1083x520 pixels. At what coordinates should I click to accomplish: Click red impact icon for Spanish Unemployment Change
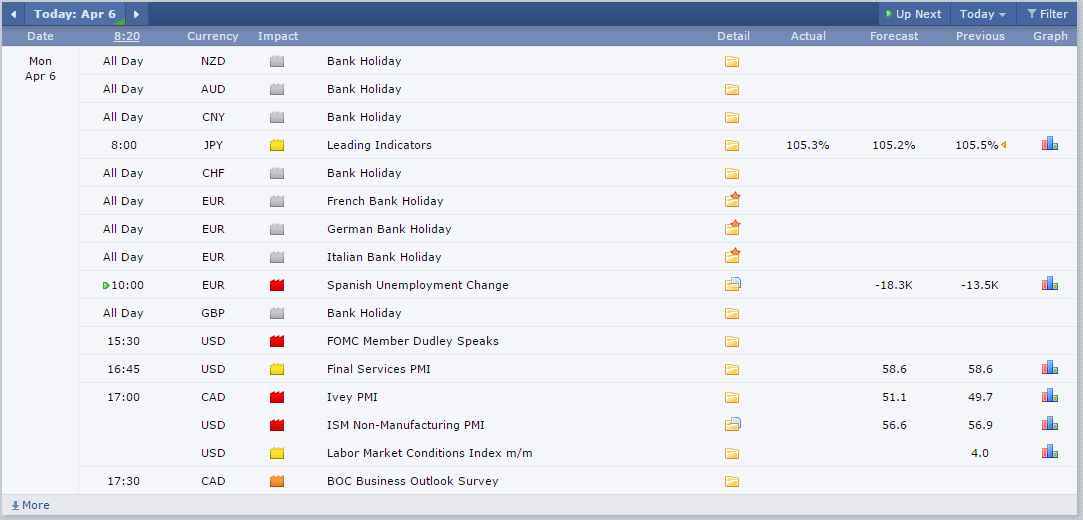(x=277, y=285)
